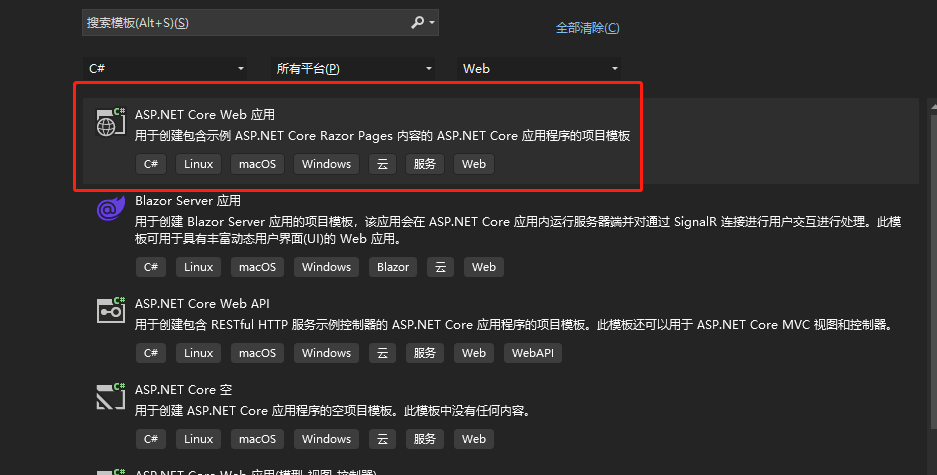Click the C# tag under ASP.NET Core Web 应用
This screenshot has height=475, width=937.
pyautogui.click(x=151, y=164)
